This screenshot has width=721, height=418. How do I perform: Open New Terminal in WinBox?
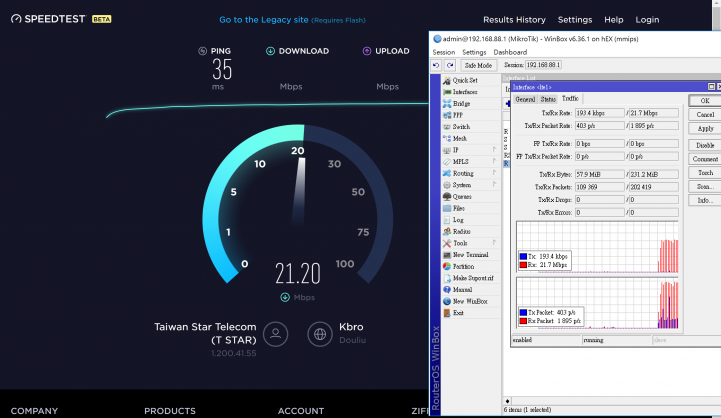[466, 255]
